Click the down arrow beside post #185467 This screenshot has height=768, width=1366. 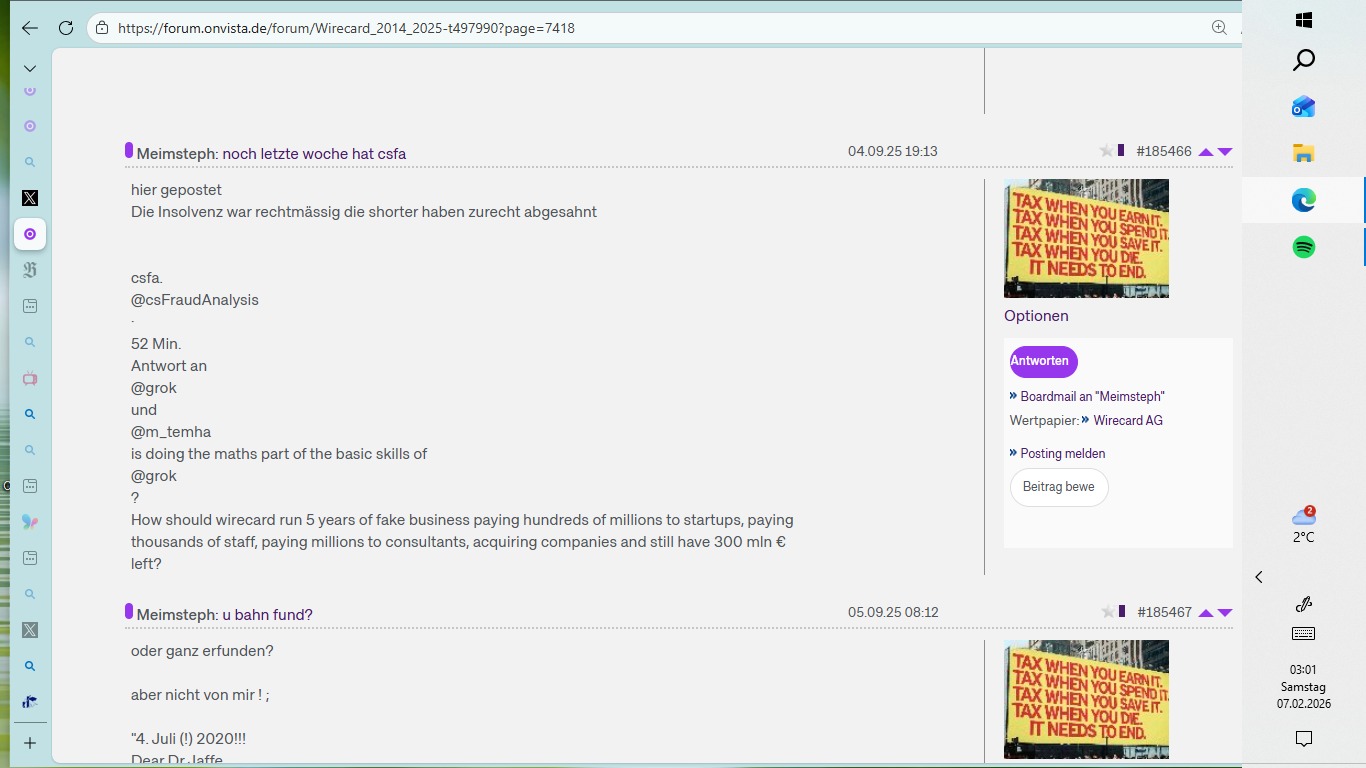tap(1225, 613)
